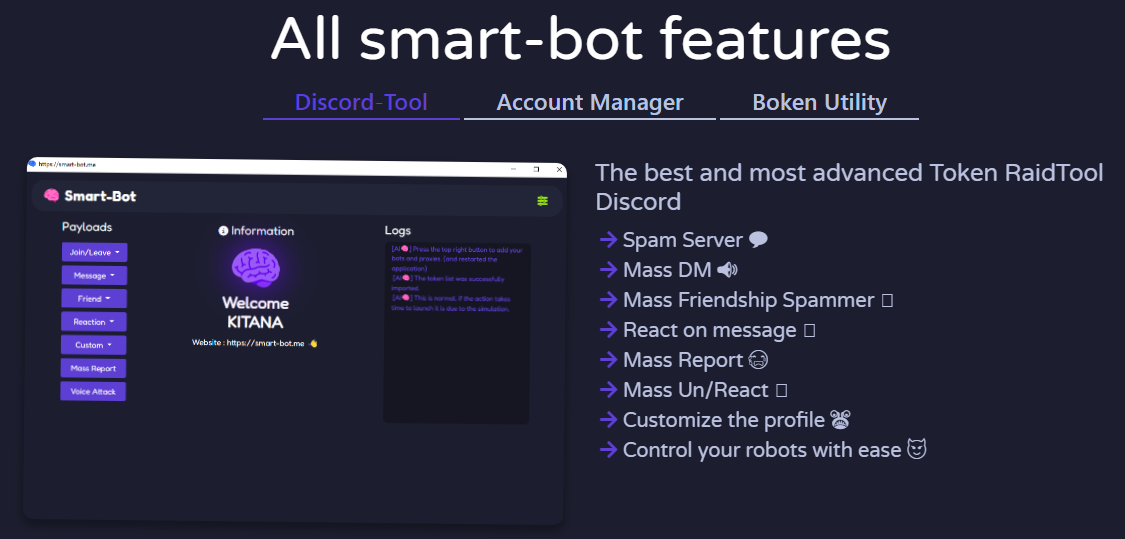Click the 'Logs' section heading
The width and height of the screenshot is (1125, 539).
tap(397, 231)
